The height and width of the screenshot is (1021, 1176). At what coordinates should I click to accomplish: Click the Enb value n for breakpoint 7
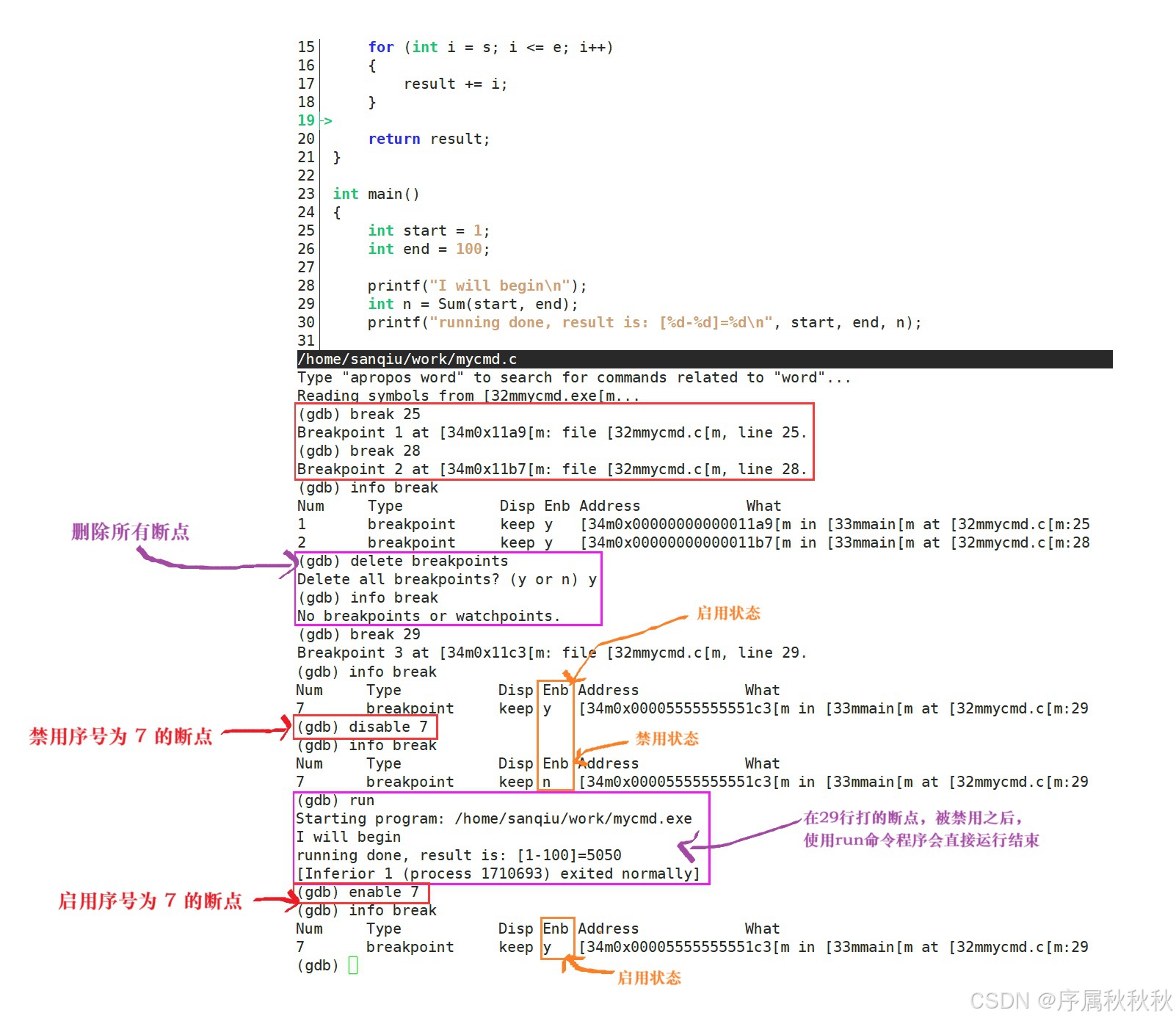(x=546, y=782)
